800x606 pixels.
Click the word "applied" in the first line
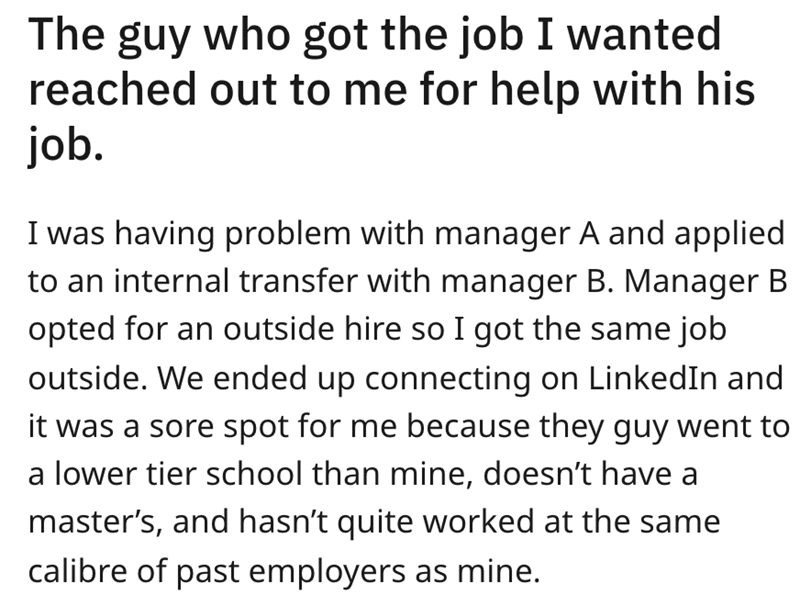pyautogui.click(x=729, y=235)
